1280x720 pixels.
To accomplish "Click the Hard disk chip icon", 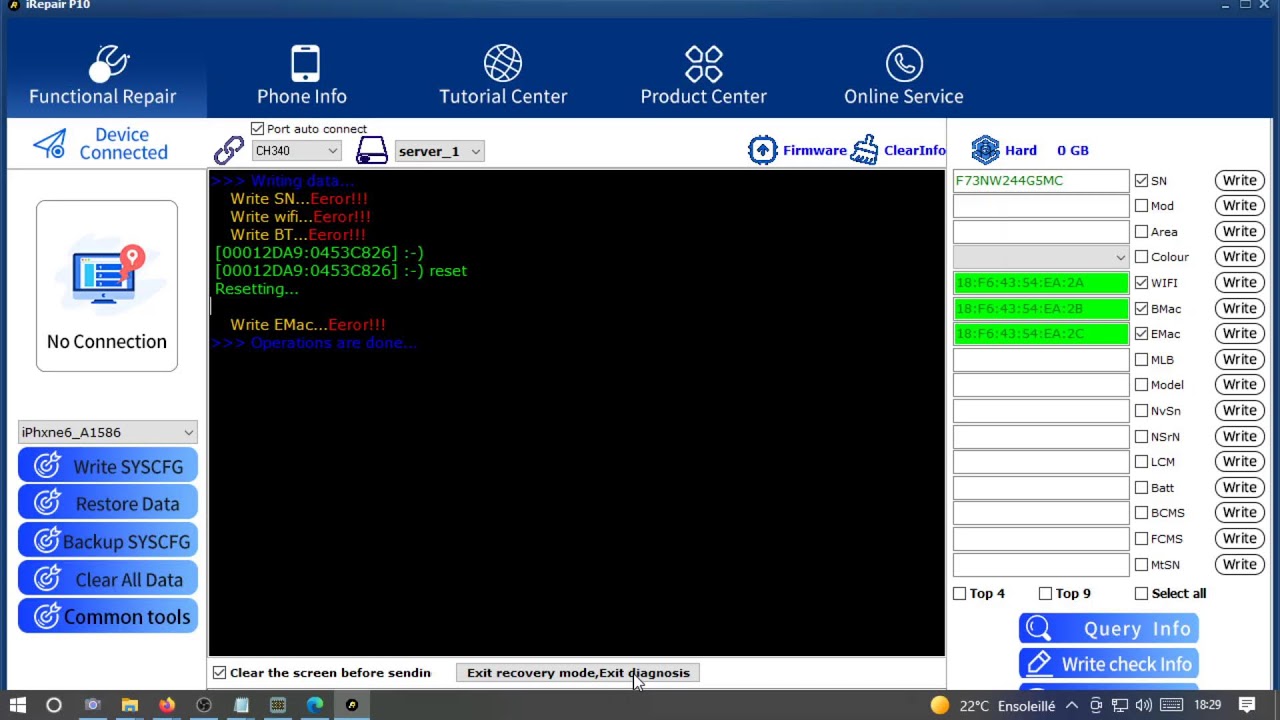I will click(985, 150).
